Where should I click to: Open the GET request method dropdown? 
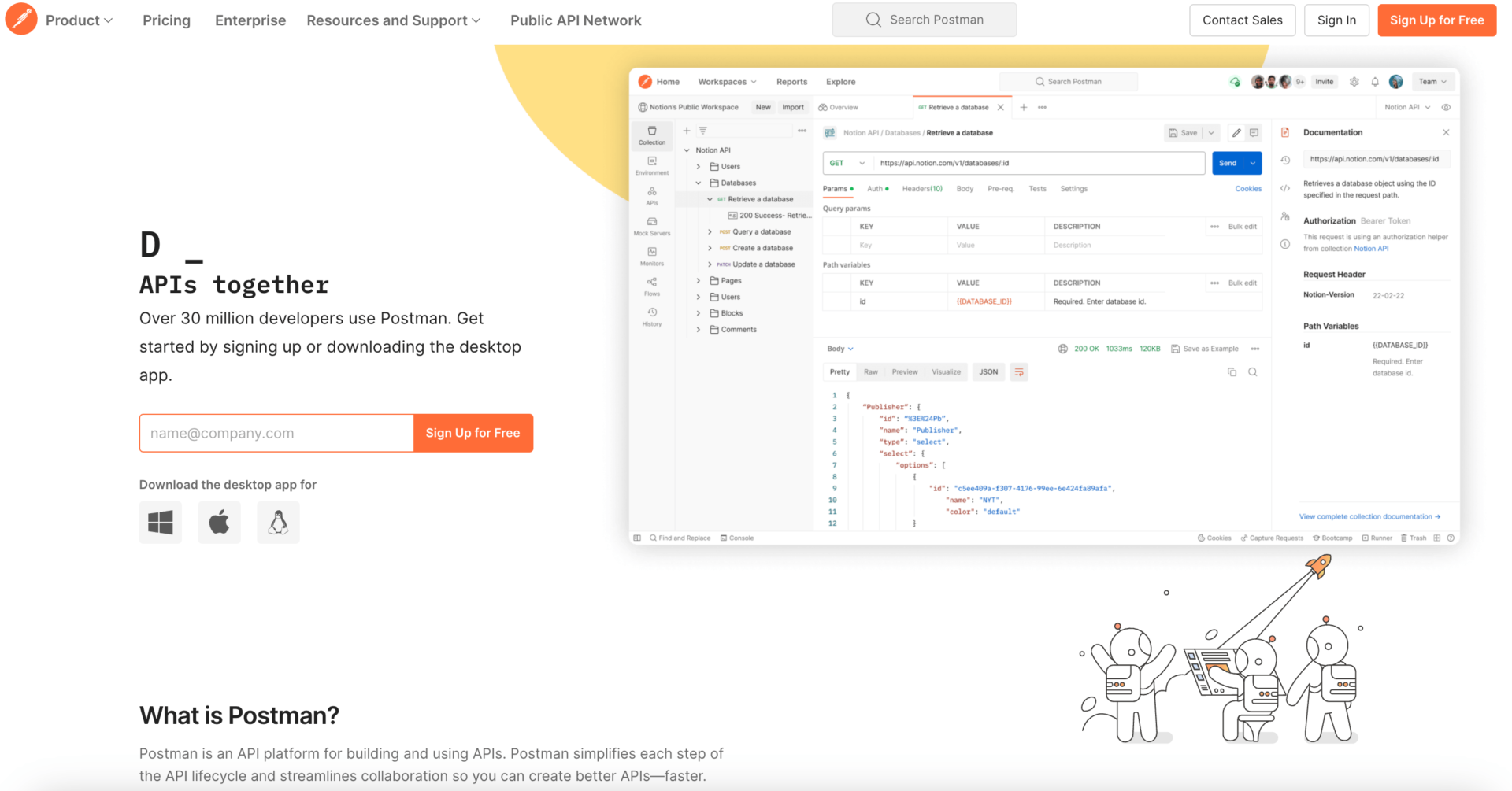(x=847, y=163)
